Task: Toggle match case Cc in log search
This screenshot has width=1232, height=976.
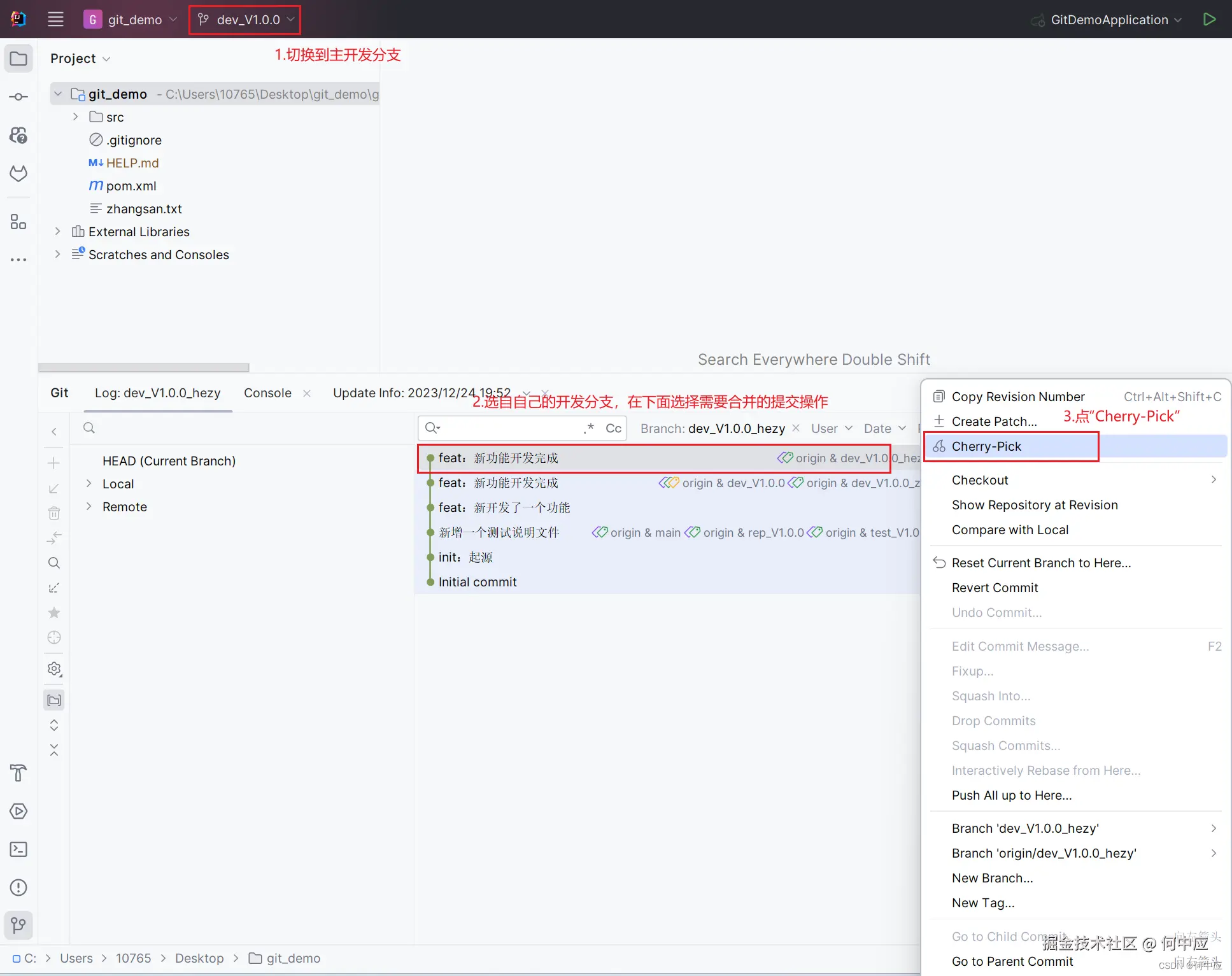Action: point(613,428)
